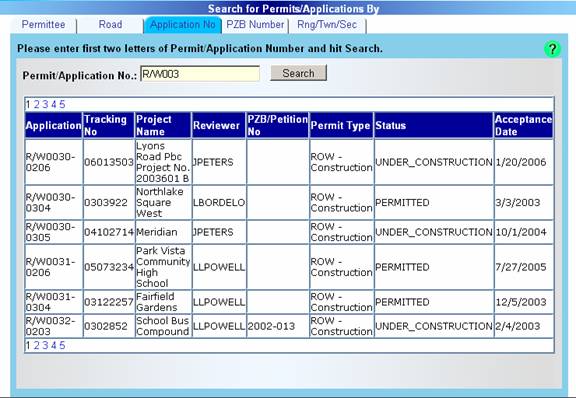Screen dimensions: 576x398
Task: Select application R/W0030-0305
Action: (x=50, y=232)
